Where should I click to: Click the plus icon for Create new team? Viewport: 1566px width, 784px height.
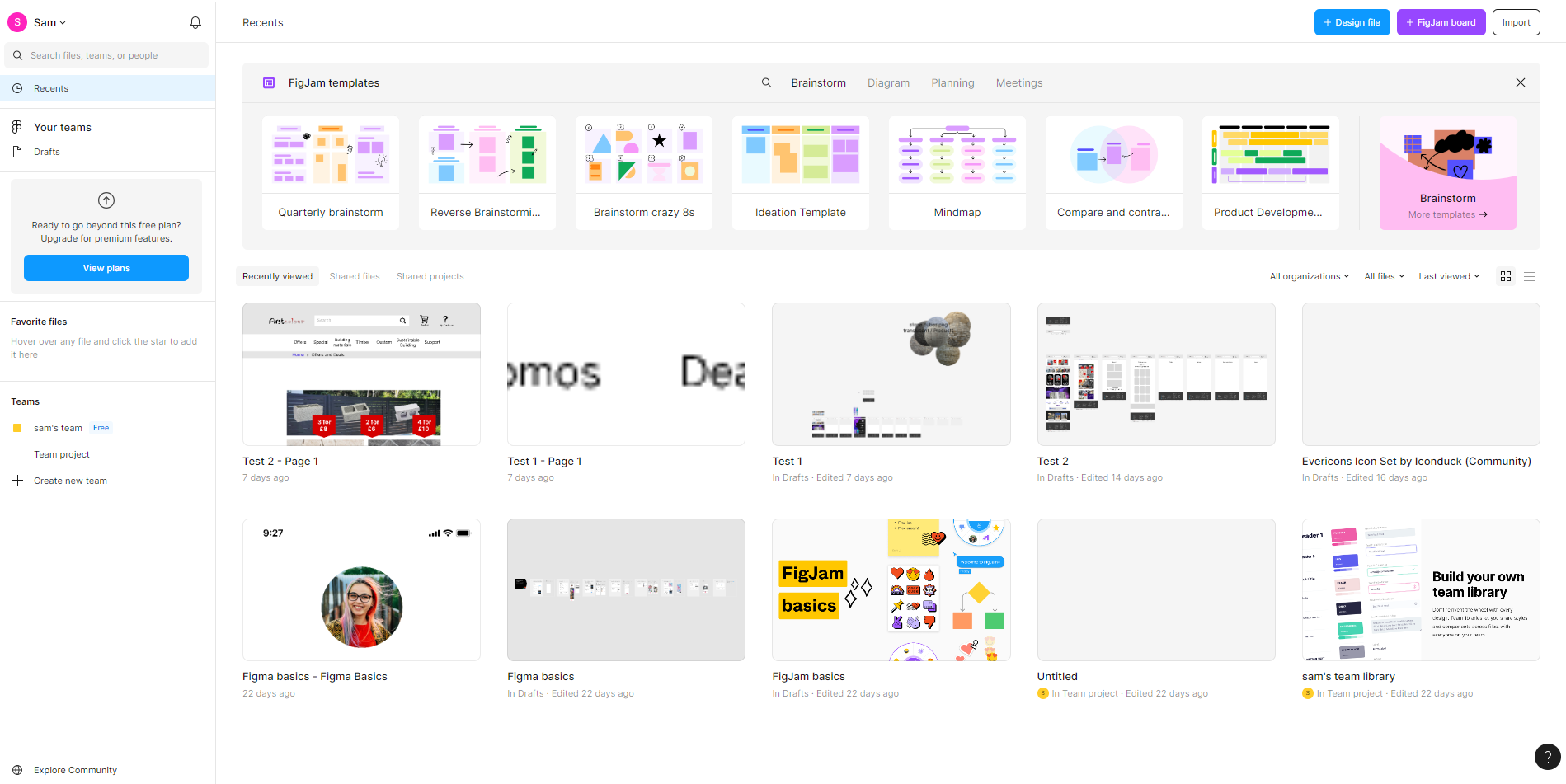click(x=17, y=481)
